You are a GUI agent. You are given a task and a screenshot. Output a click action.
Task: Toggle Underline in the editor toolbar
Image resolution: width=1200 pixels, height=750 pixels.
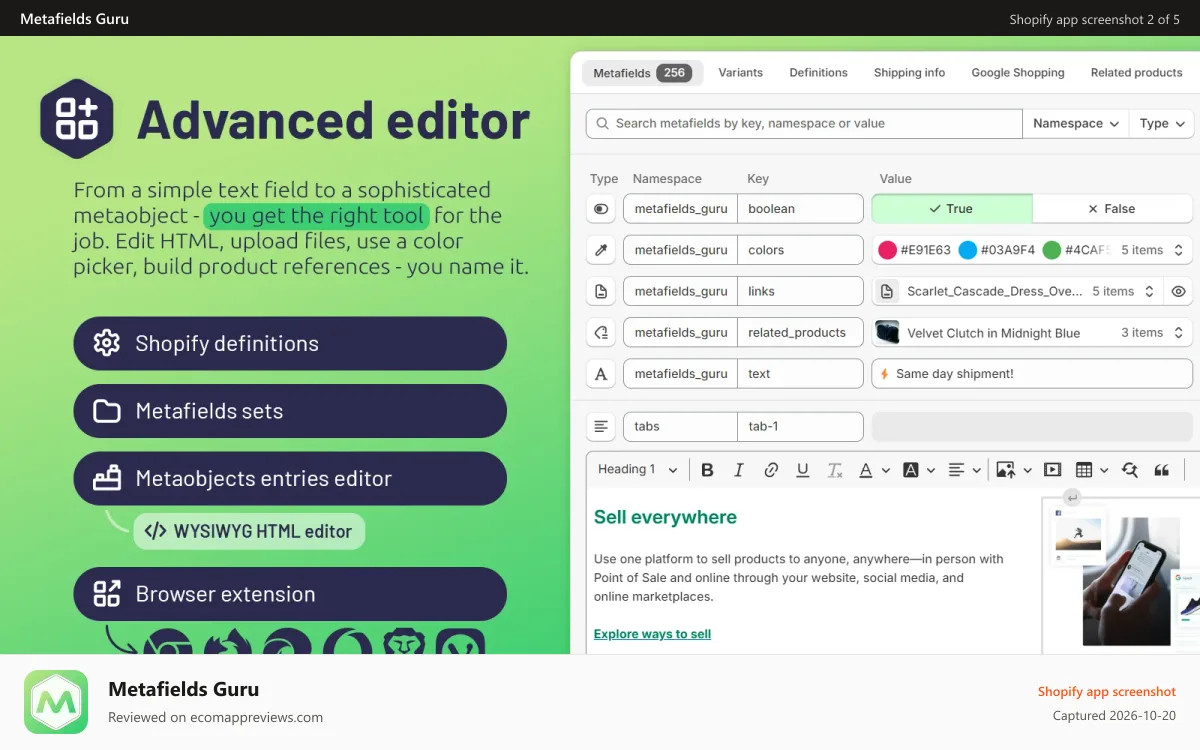point(802,470)
